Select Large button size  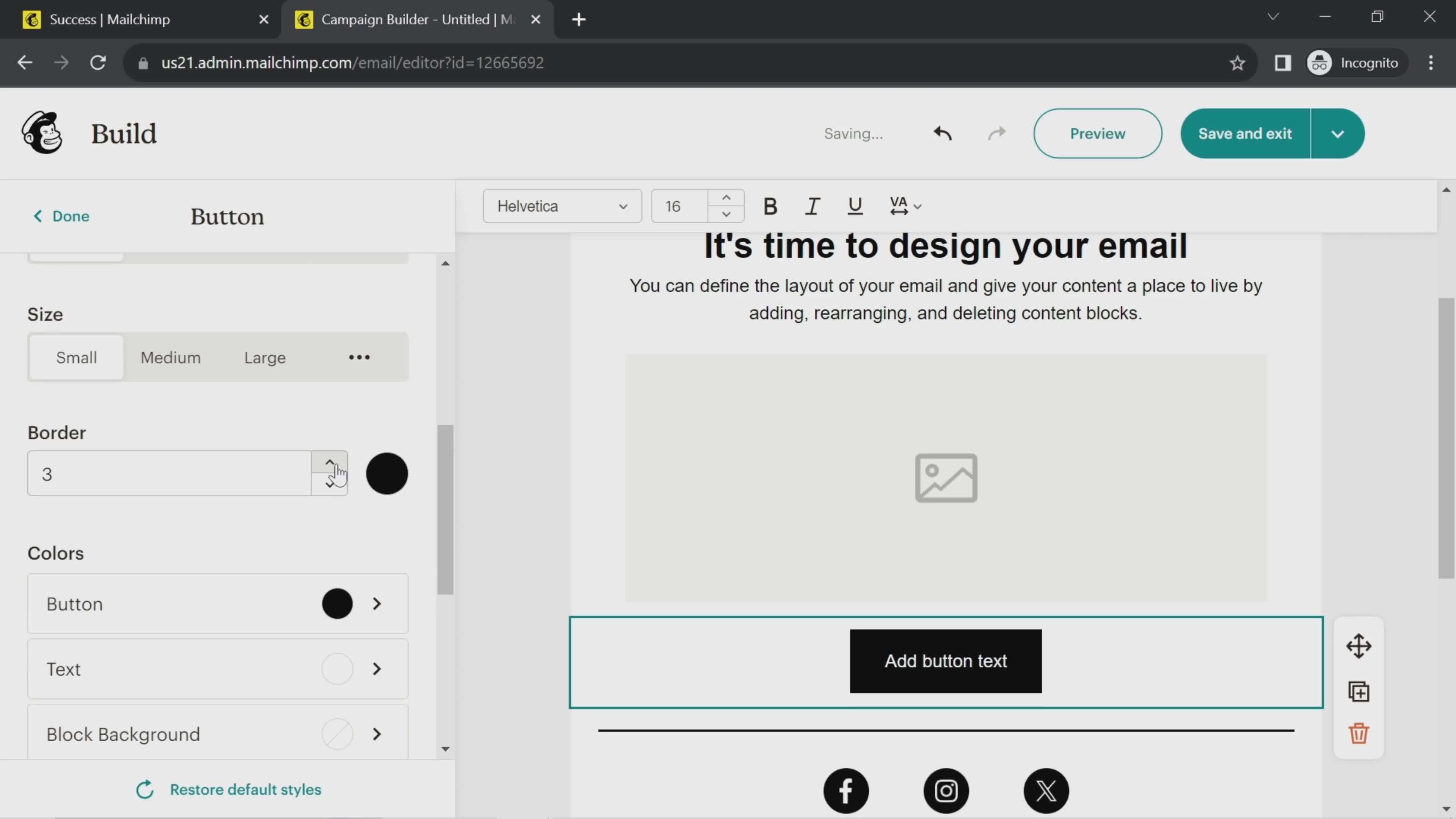coord(265,357)
